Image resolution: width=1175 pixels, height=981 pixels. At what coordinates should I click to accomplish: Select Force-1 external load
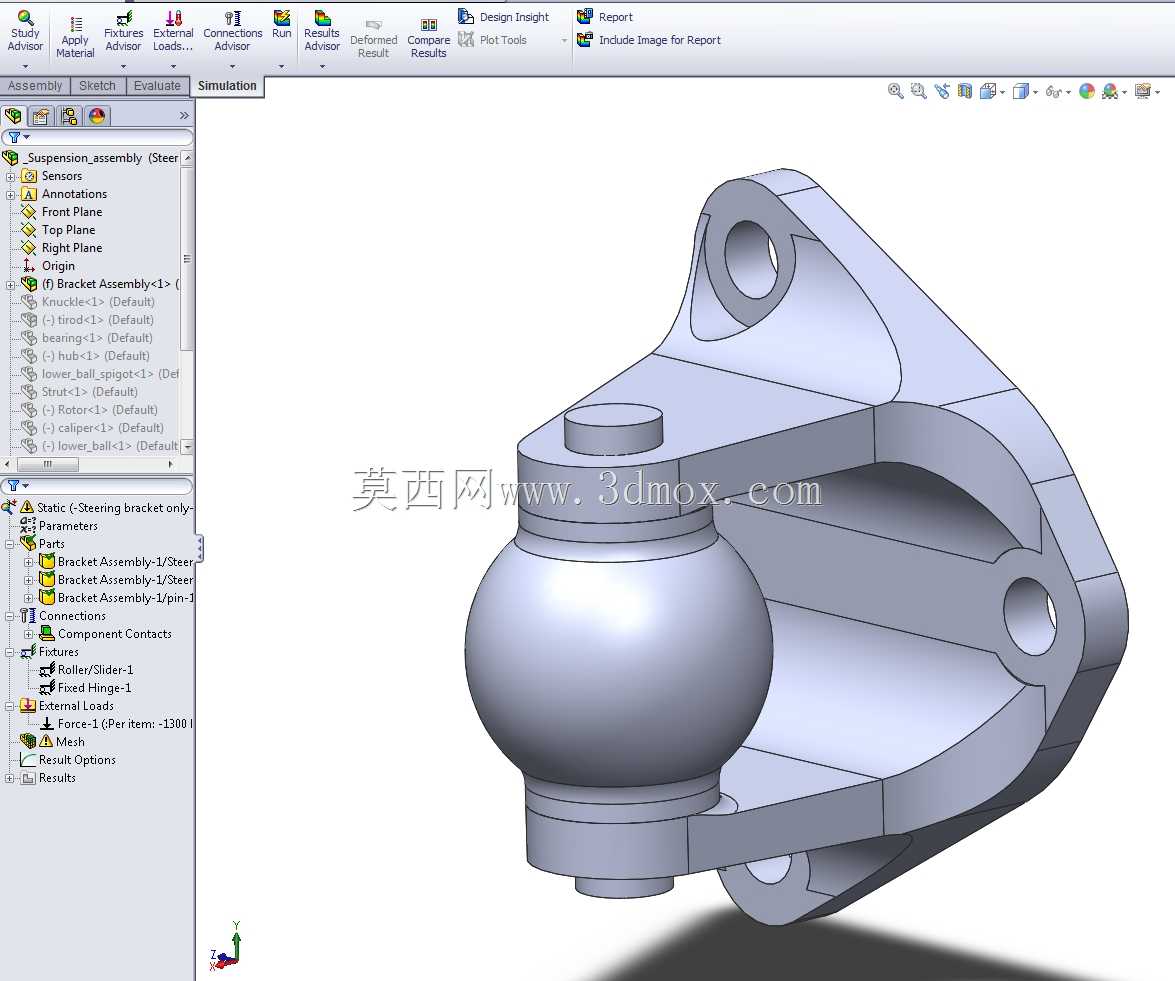124,724
